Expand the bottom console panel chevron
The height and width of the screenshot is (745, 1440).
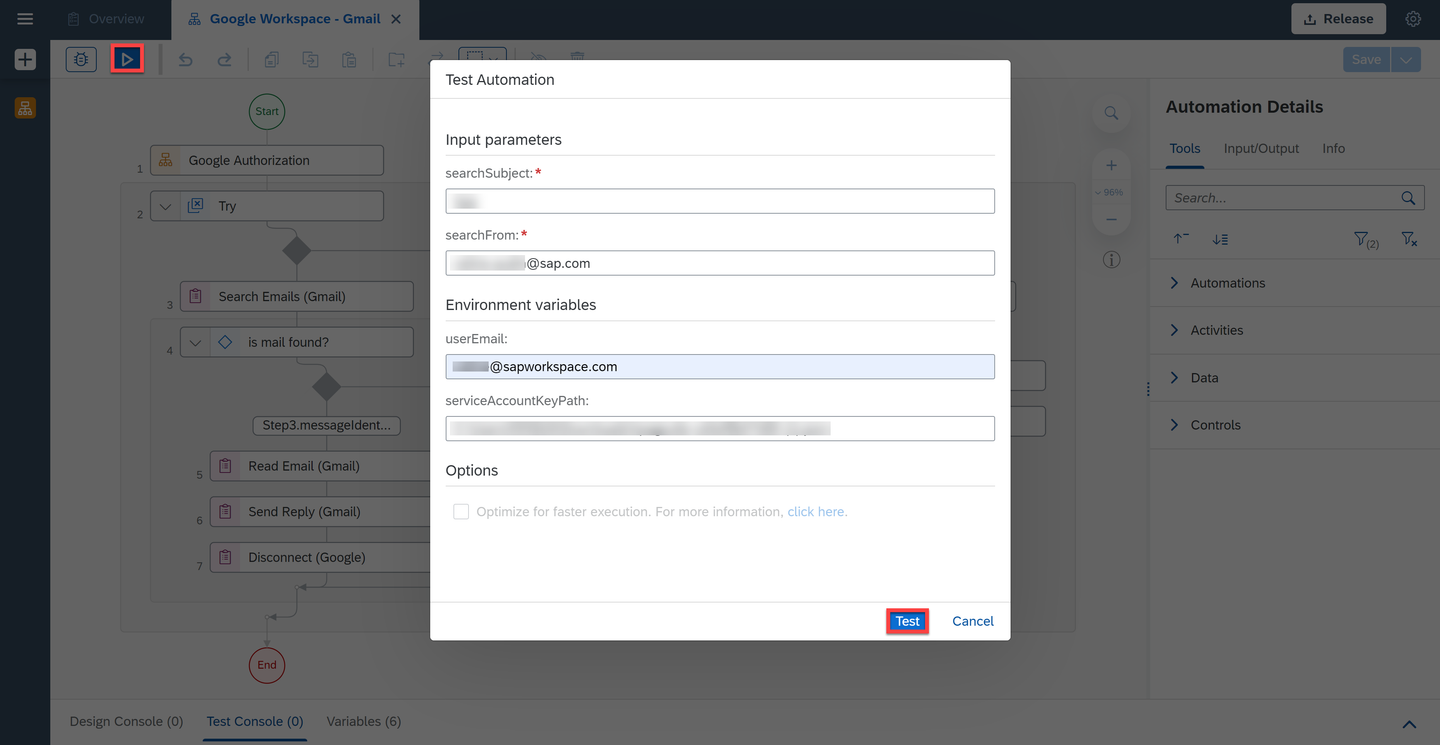[1409, 724]
